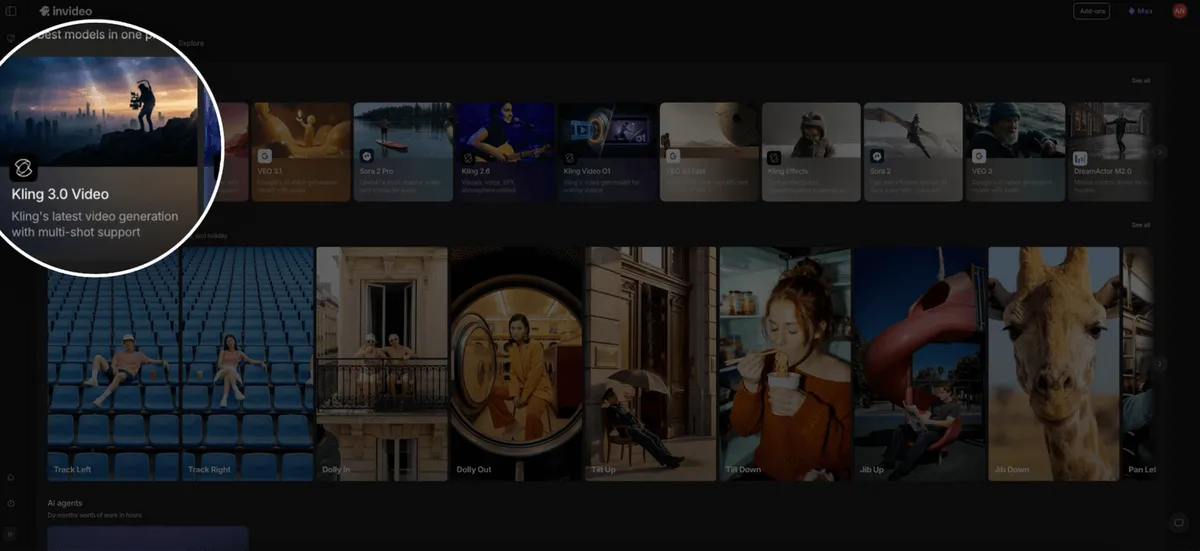This screenshot has height=551, width=1200.
Task: Click the Kling icon on the Kling 2.6 card
Action: tap(468, 156)
